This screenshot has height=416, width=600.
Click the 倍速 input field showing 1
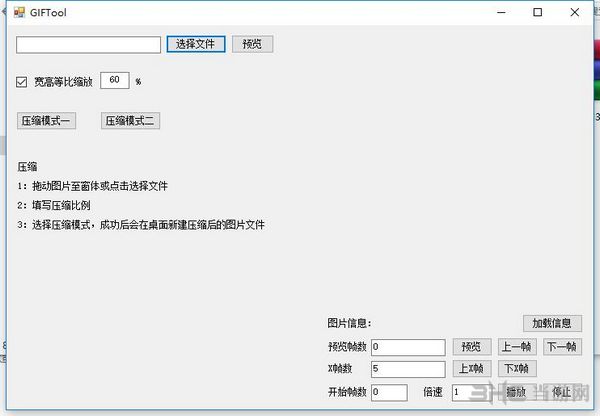(x=470, y=392)
